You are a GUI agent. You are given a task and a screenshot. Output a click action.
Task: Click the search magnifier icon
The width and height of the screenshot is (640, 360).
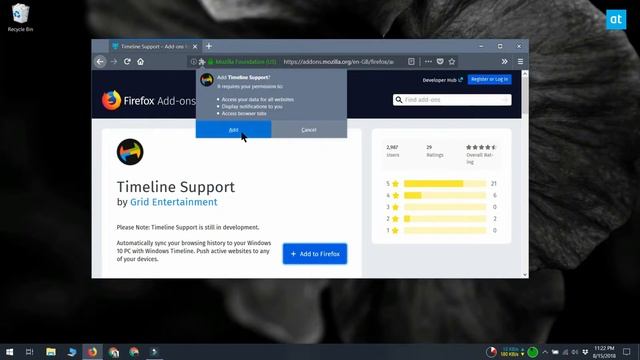pos(399,100)
